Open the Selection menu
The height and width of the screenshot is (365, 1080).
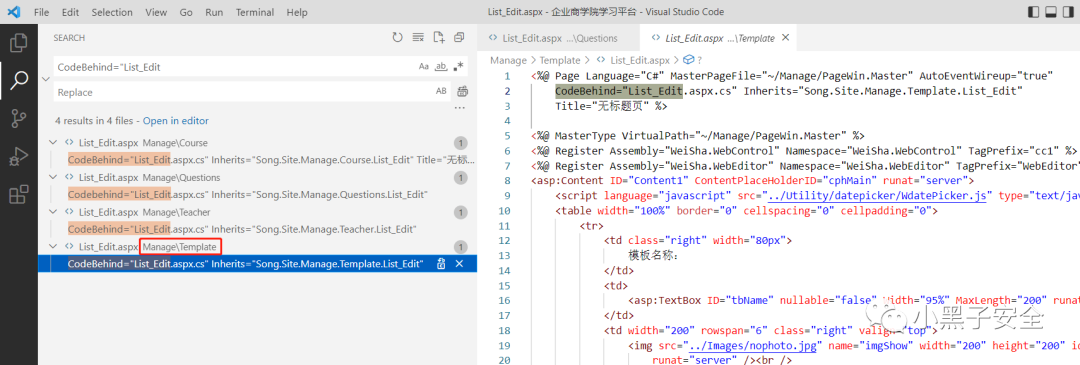point(112,12)
